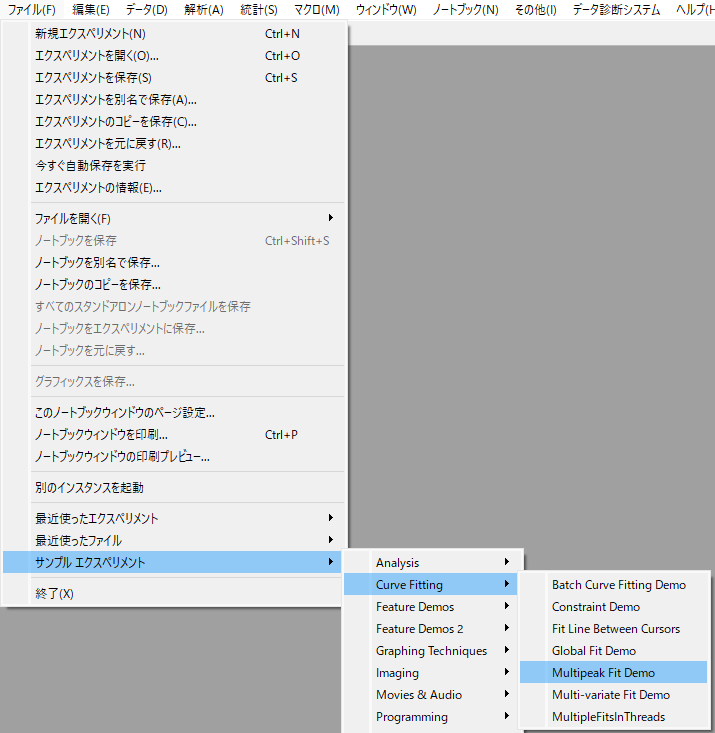Open the ファイル(F) menu
This screenshot has width=715, height=733.
click(32, 9)
